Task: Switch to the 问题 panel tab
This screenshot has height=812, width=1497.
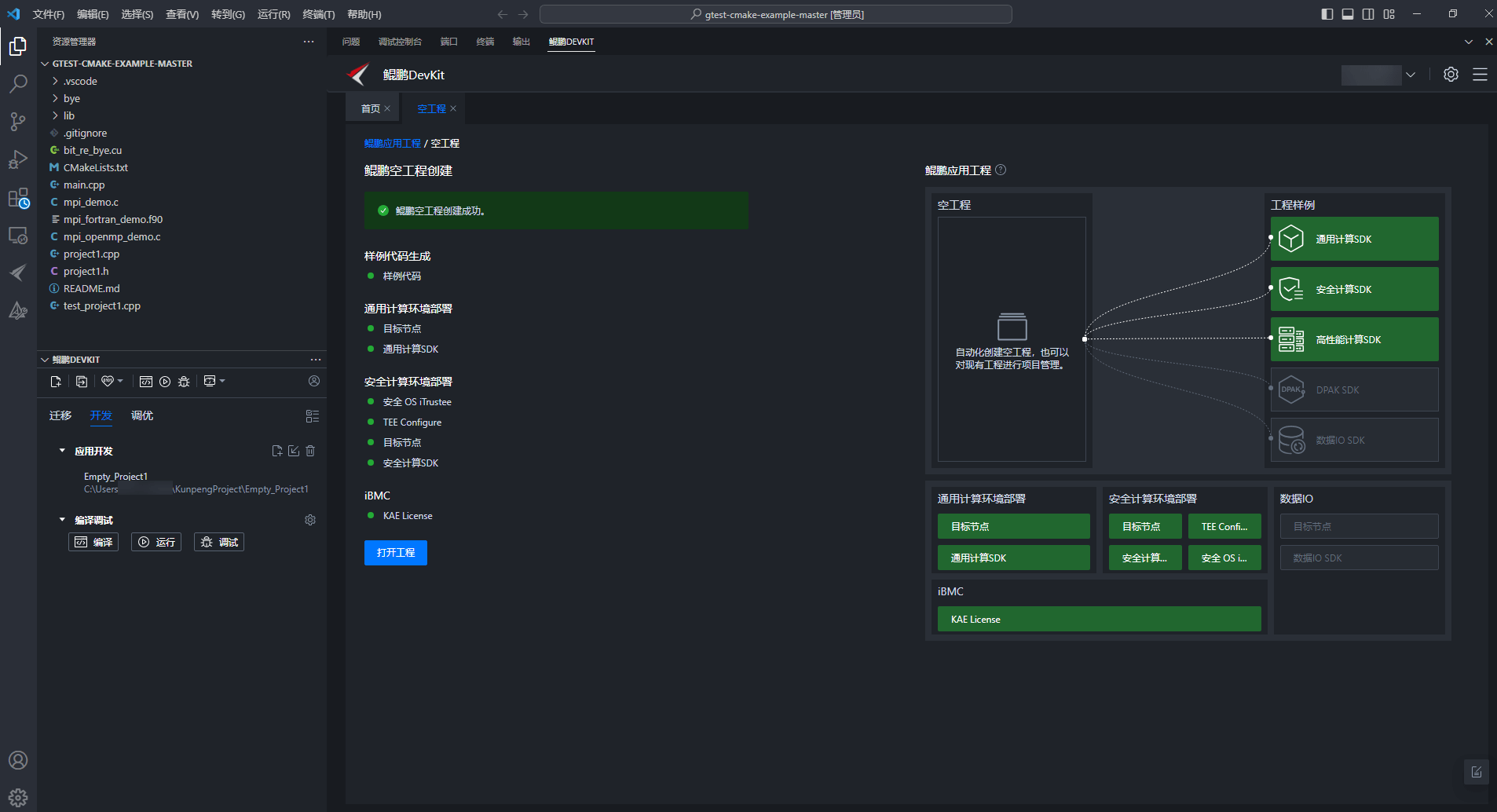Action: pos(351,42)
